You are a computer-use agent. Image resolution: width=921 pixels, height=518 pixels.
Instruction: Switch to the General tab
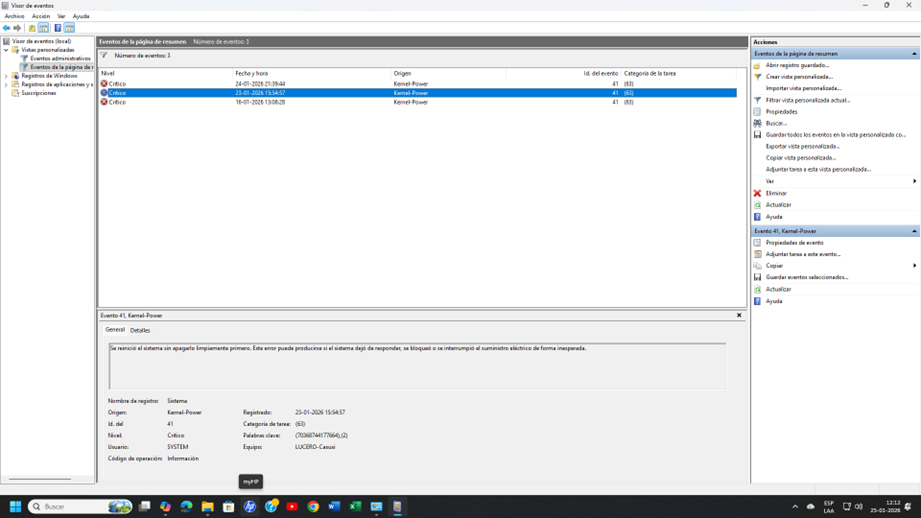pyautogui.click(x=115, y=329)
